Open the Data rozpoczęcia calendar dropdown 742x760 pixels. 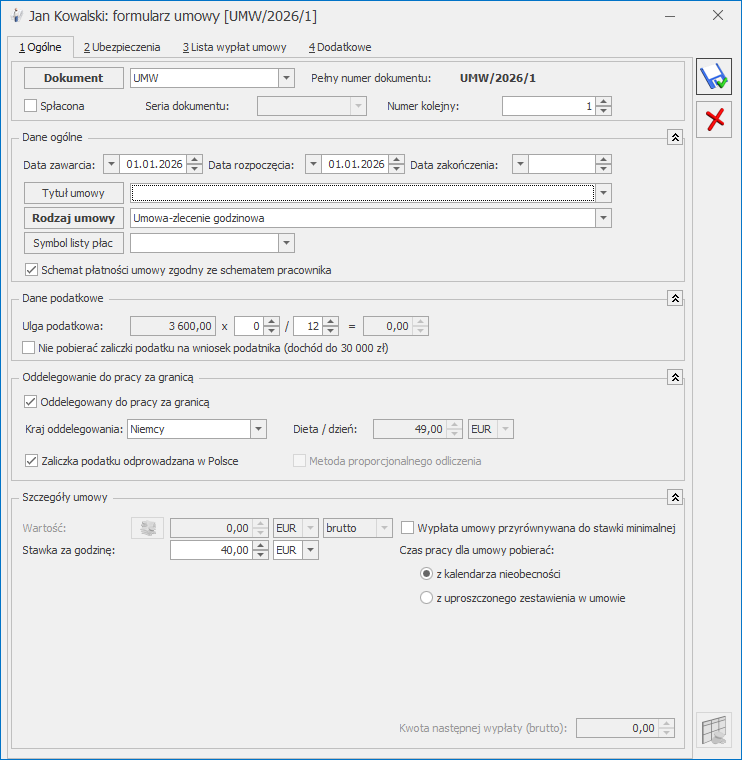click(313, 164)
